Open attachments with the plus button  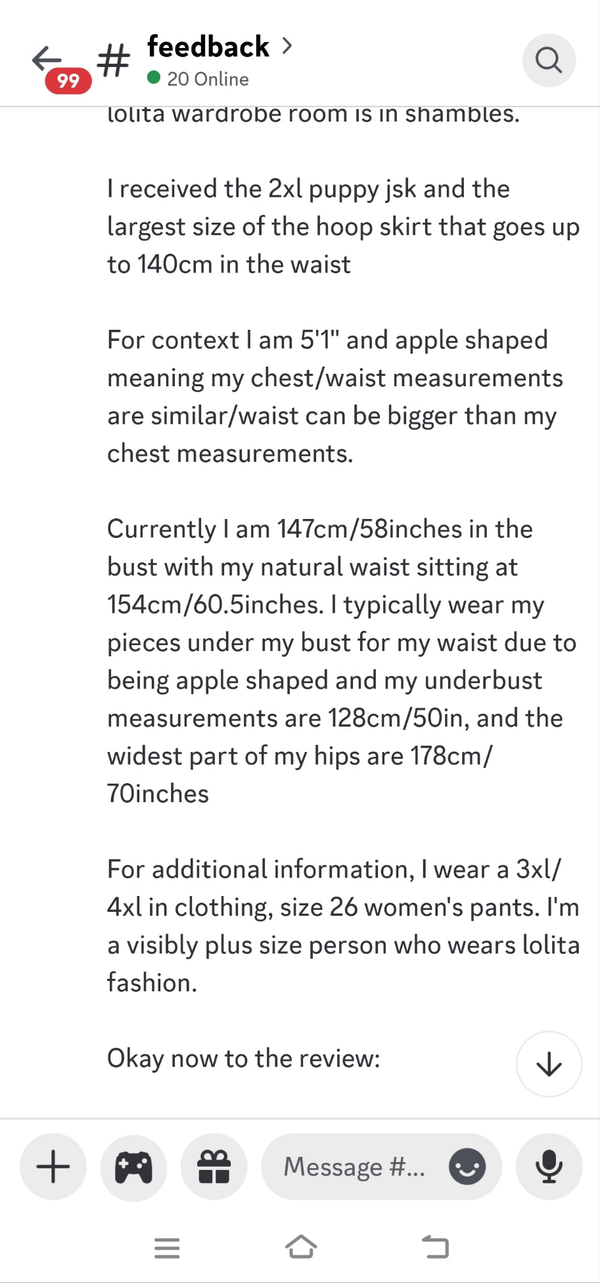pos(53,1166)
